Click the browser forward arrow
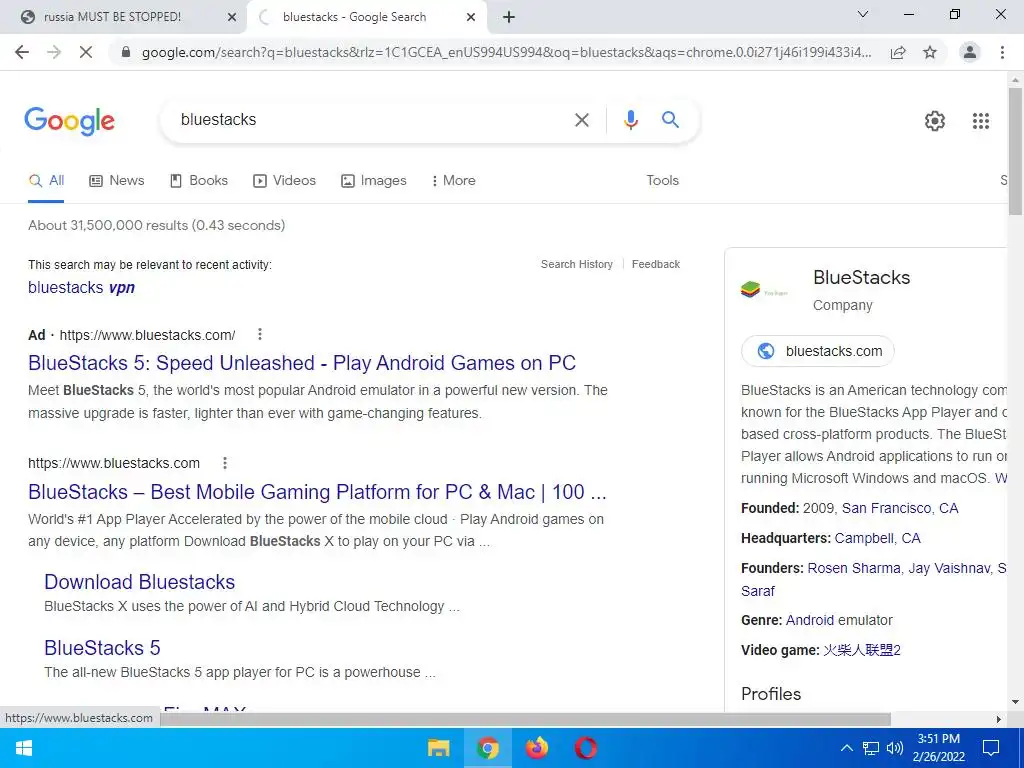Screen dimensions: 1024x768 54,52
